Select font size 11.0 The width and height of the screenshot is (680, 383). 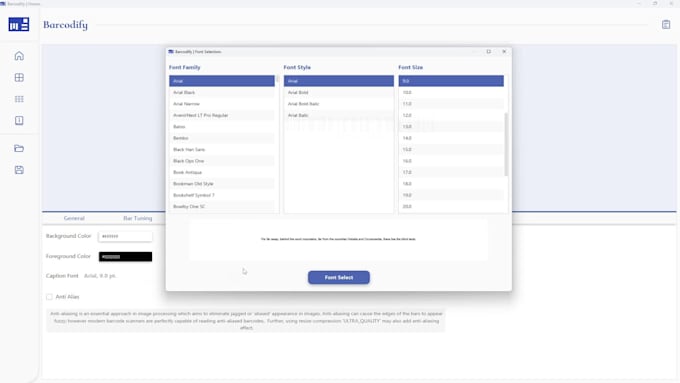pyautogui.click(x=451, y=104)
